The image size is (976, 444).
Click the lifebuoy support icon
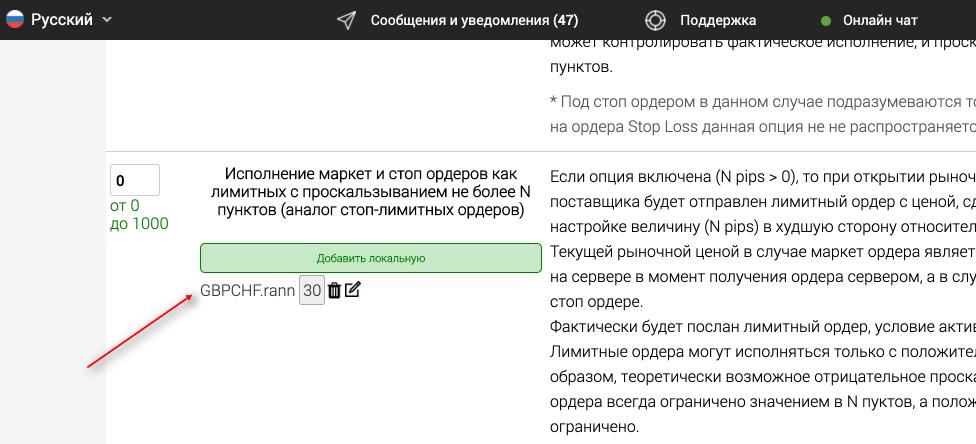(655, 20)
